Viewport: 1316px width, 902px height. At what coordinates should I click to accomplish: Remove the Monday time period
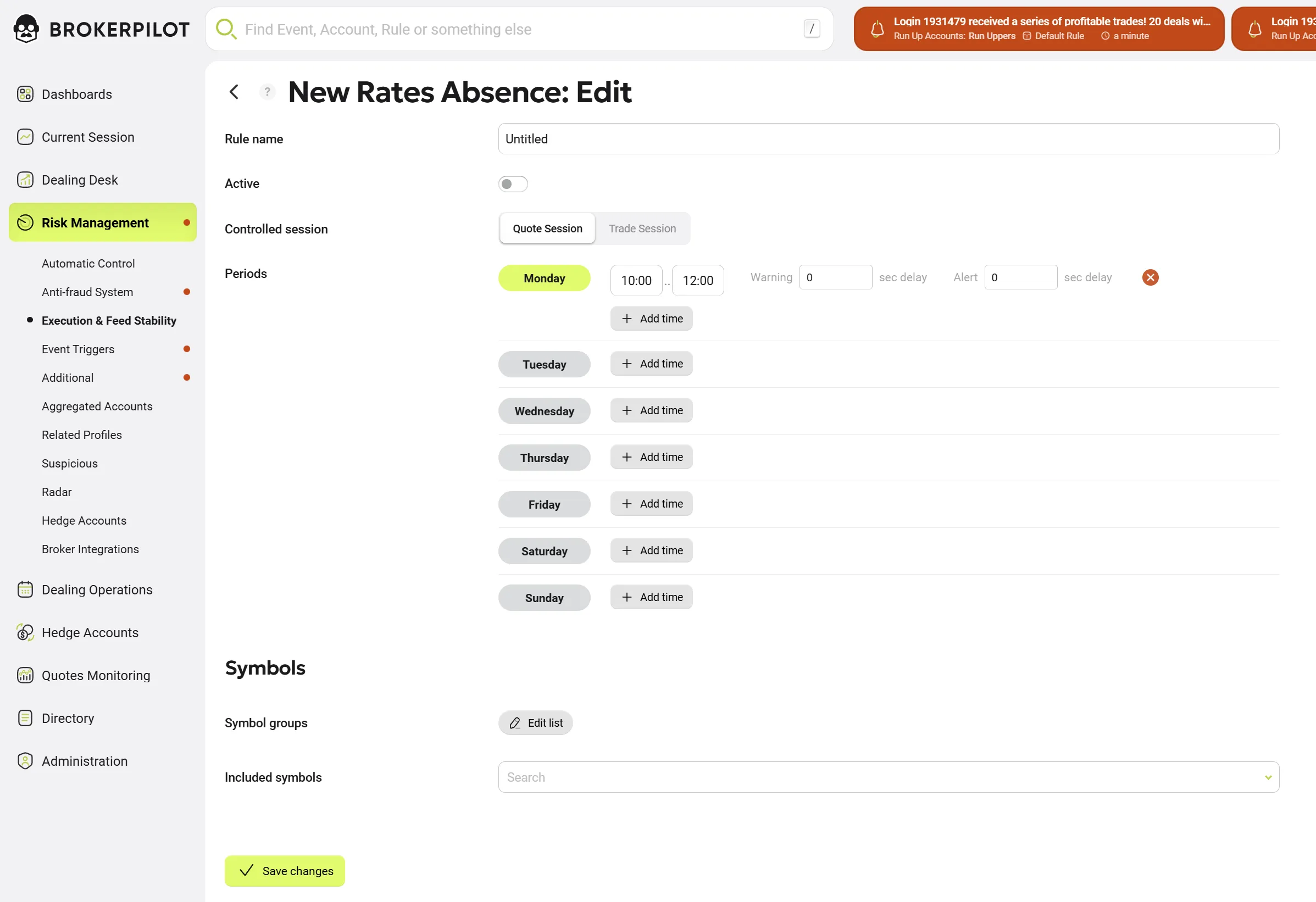[x=1150, y=277]
